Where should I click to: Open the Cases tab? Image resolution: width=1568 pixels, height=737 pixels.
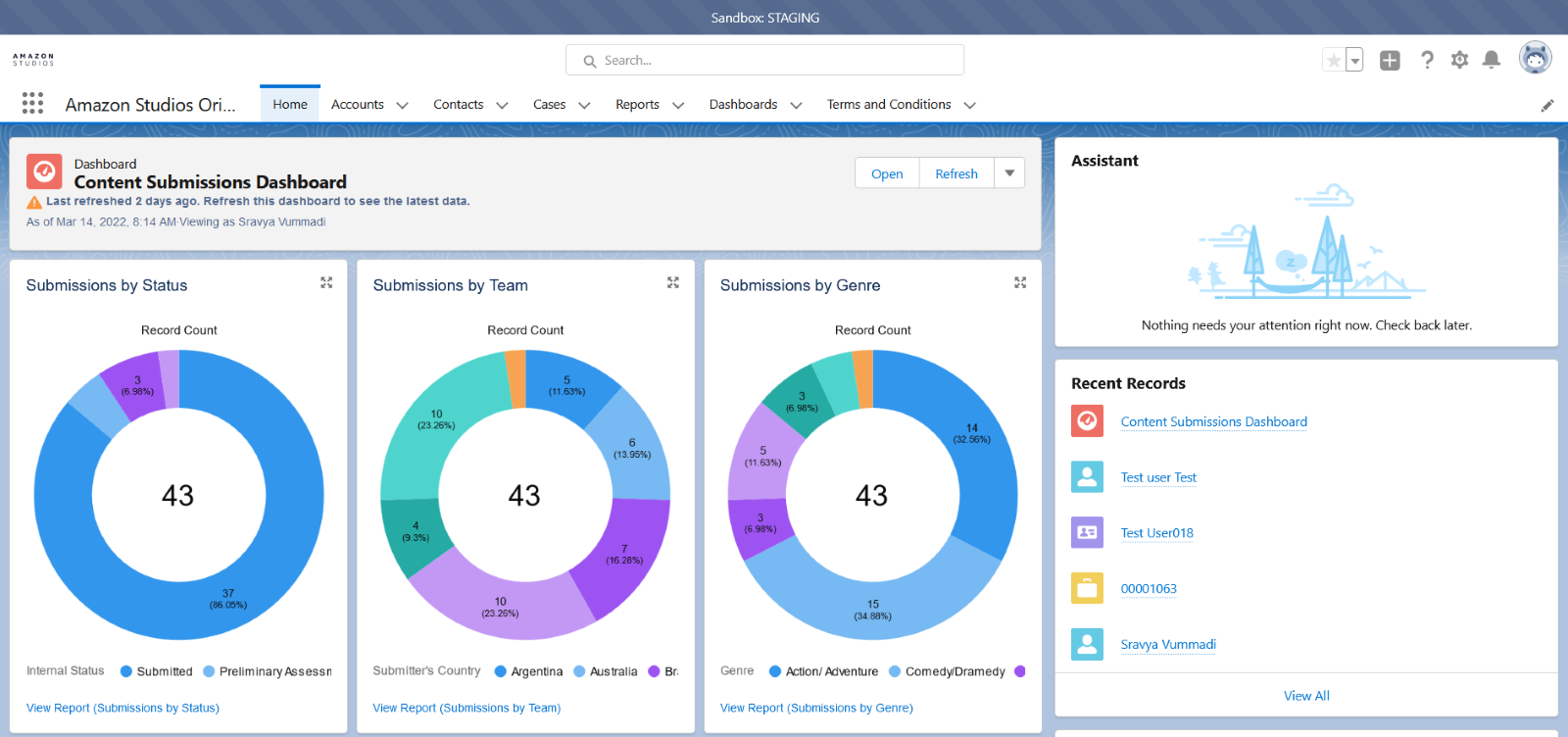pos(549,104)
